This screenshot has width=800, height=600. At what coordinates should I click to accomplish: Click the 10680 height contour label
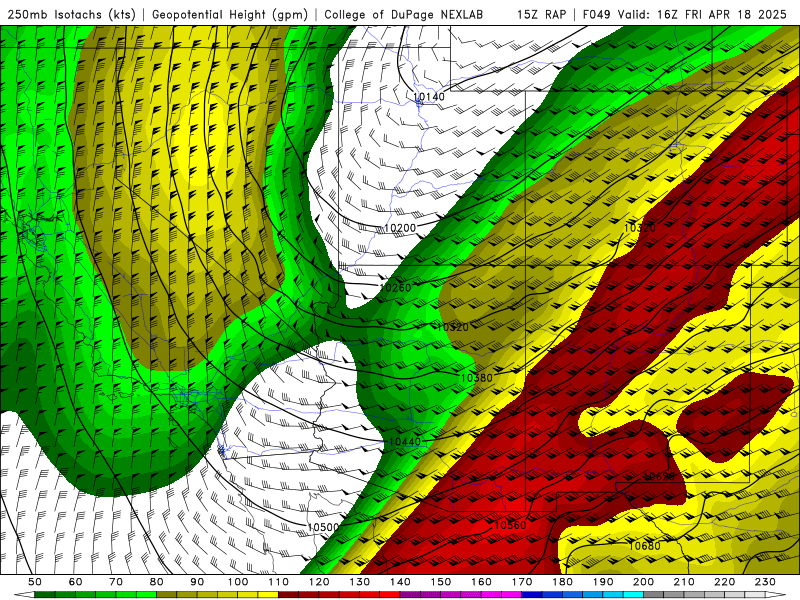click(644, 546)
